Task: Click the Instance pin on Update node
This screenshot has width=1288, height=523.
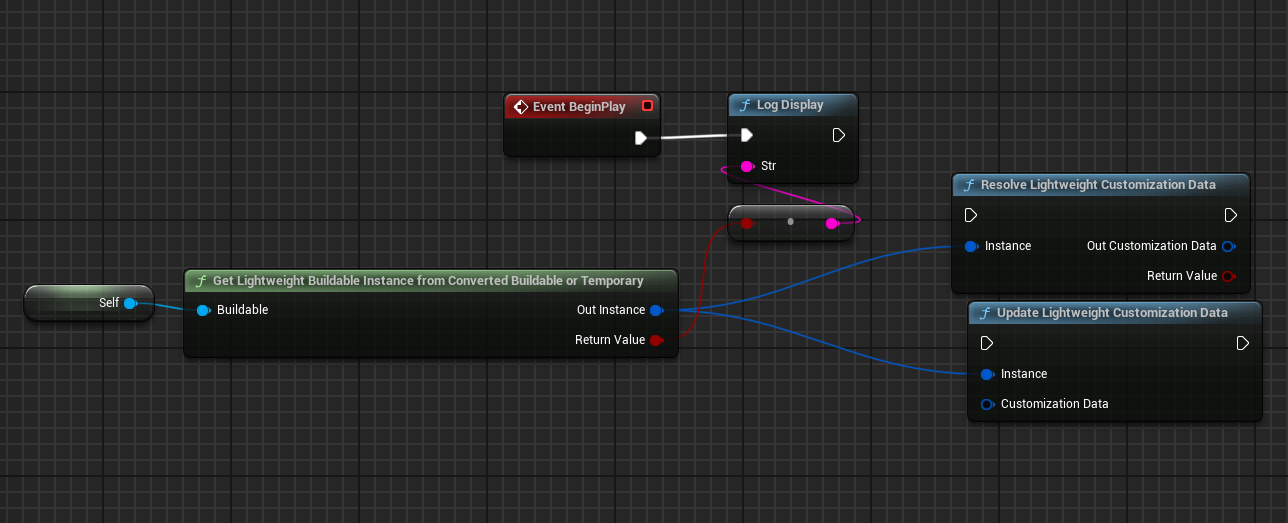Action: coord(987,374)
